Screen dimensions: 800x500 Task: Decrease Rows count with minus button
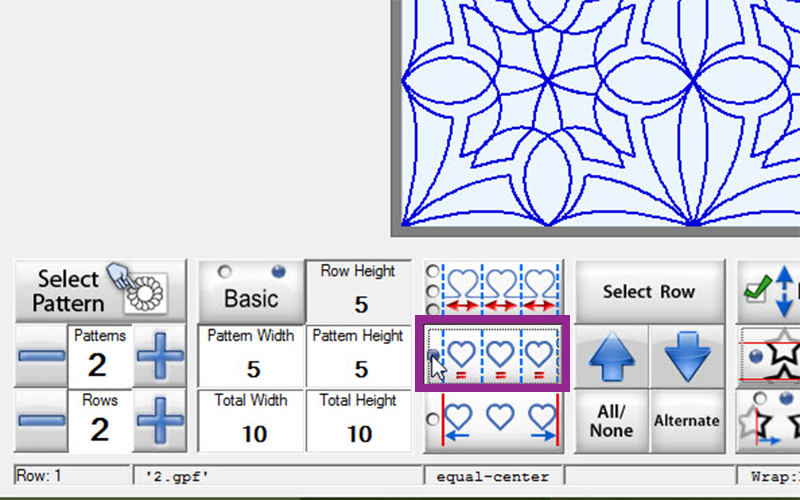coord(41,421)
